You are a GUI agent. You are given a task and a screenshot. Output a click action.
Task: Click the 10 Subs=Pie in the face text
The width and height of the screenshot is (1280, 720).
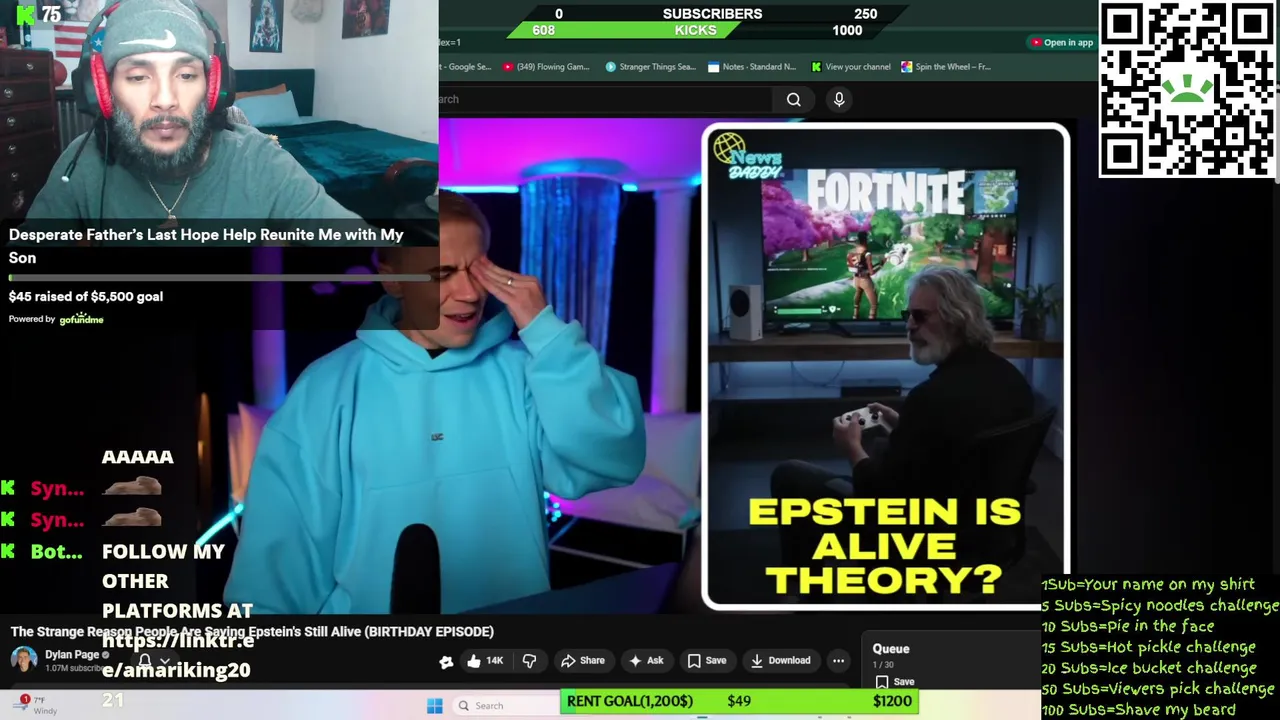coord(1128,626)
